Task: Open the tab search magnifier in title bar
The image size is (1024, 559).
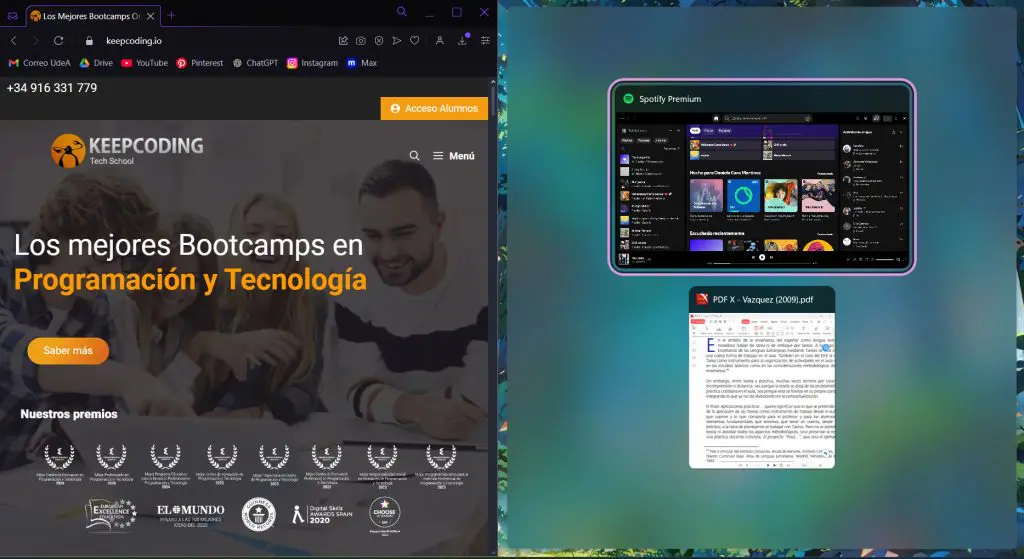Action: [x=402, y=12]
